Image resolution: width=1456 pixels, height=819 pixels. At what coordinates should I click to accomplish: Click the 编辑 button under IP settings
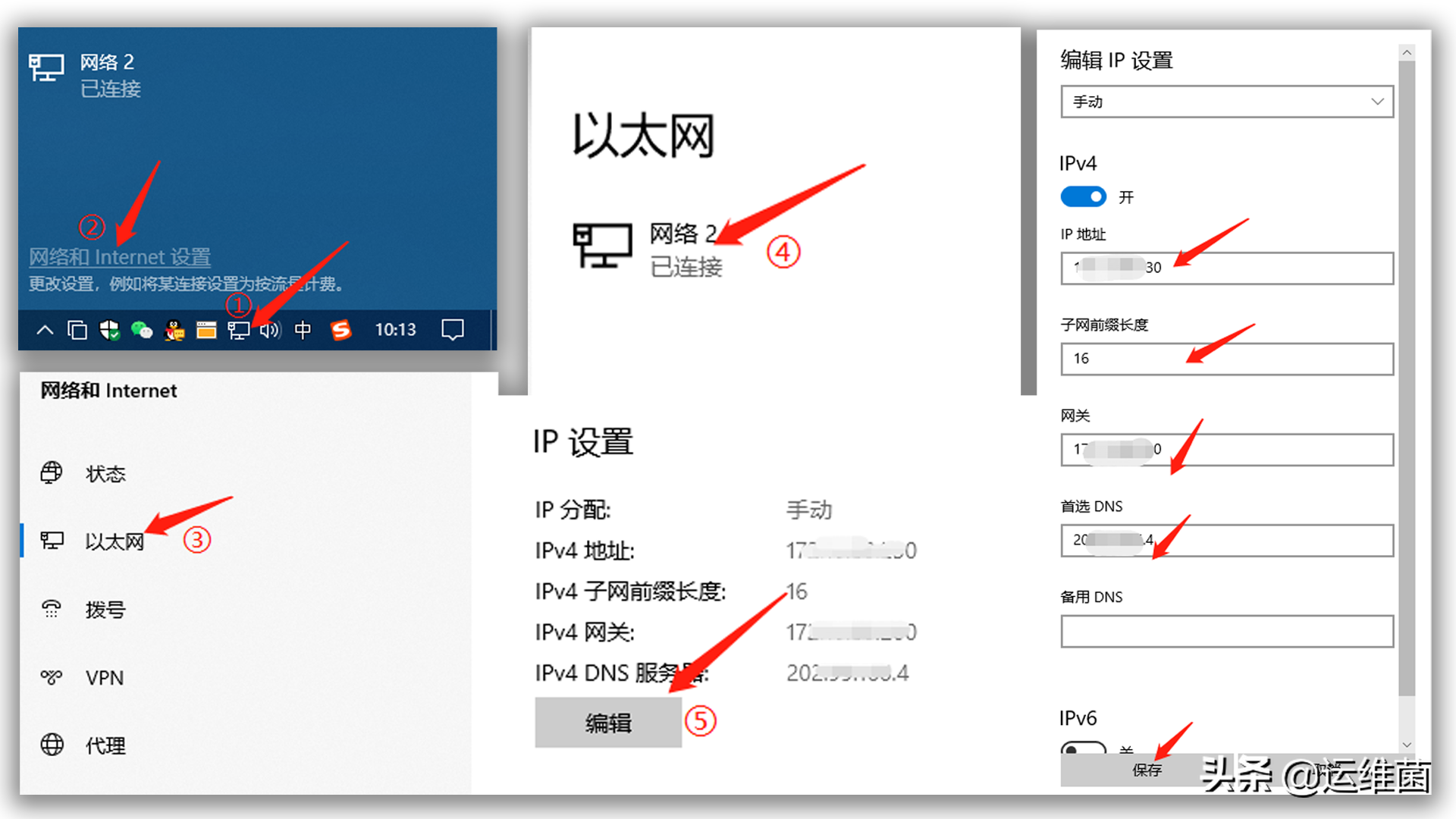click(x=608, y=723)
